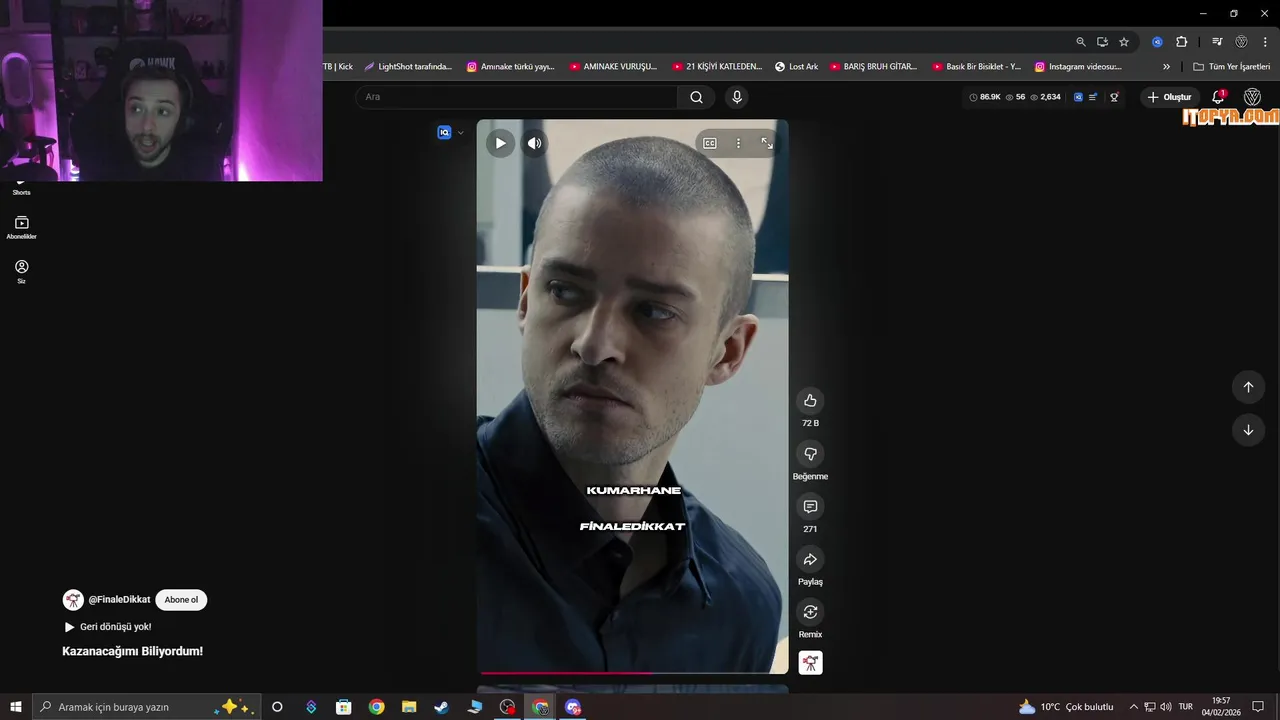
Task: Click the YouTube search field Ara
Action: point(517,97)
